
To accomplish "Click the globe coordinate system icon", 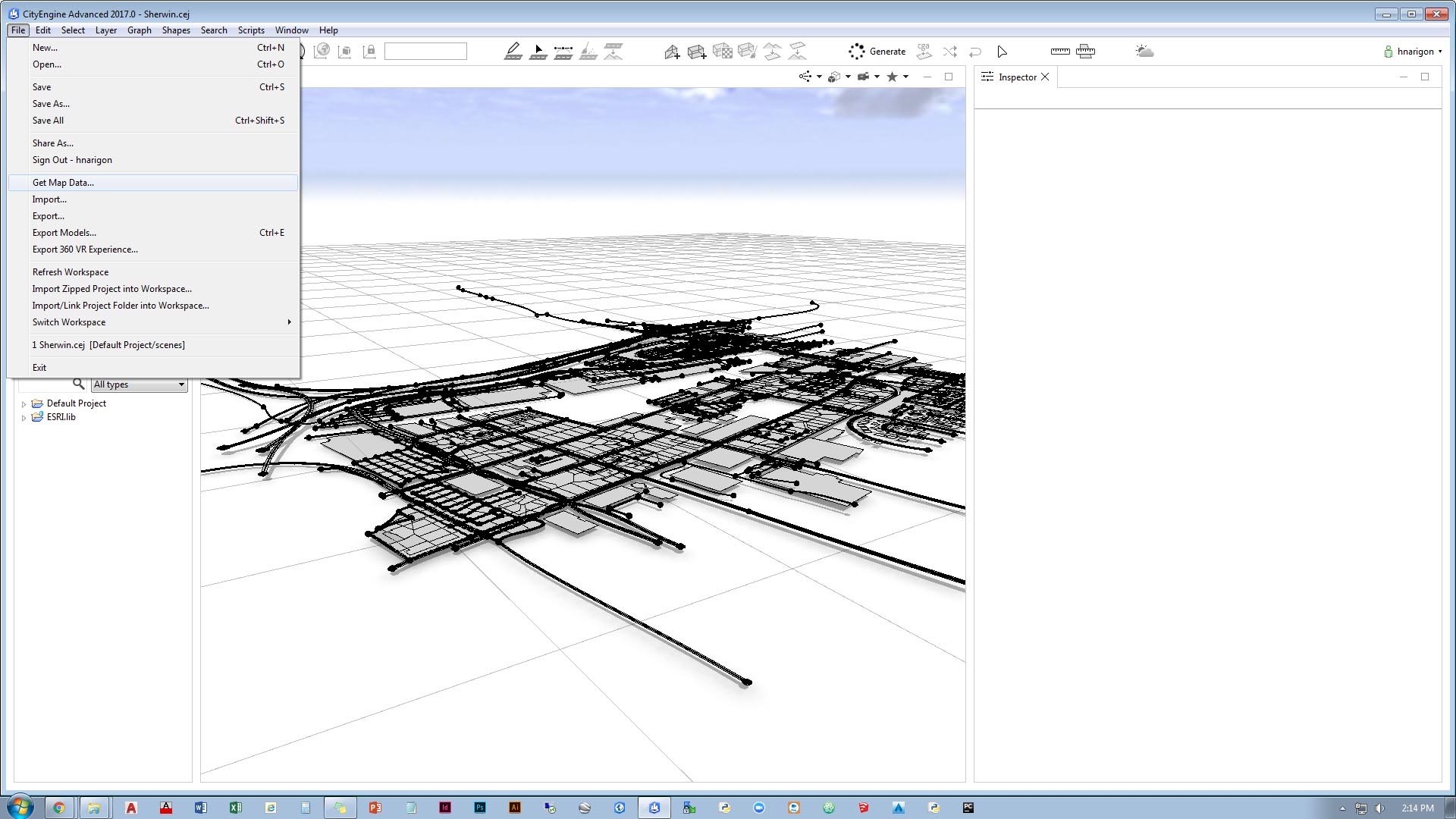I will 322,52.
